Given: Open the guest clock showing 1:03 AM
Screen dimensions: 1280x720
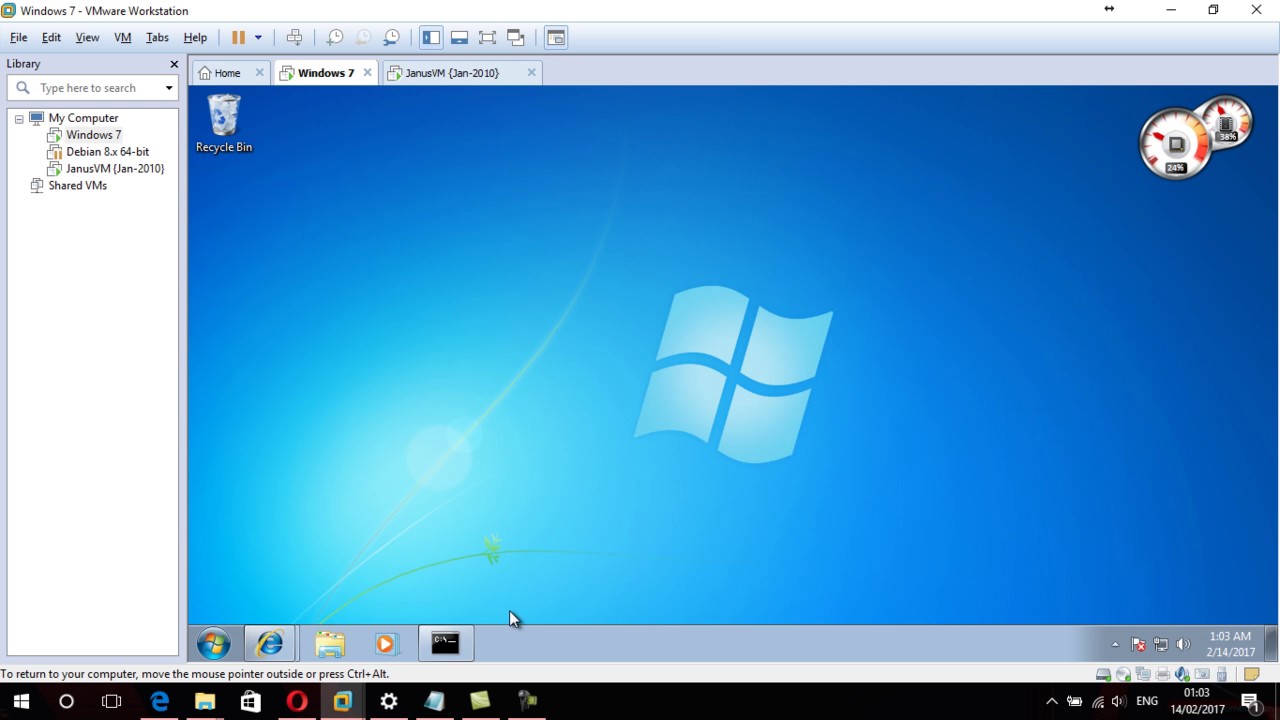Looking at the screenshot, I should pyautogui.click(x=1230, y=644).
